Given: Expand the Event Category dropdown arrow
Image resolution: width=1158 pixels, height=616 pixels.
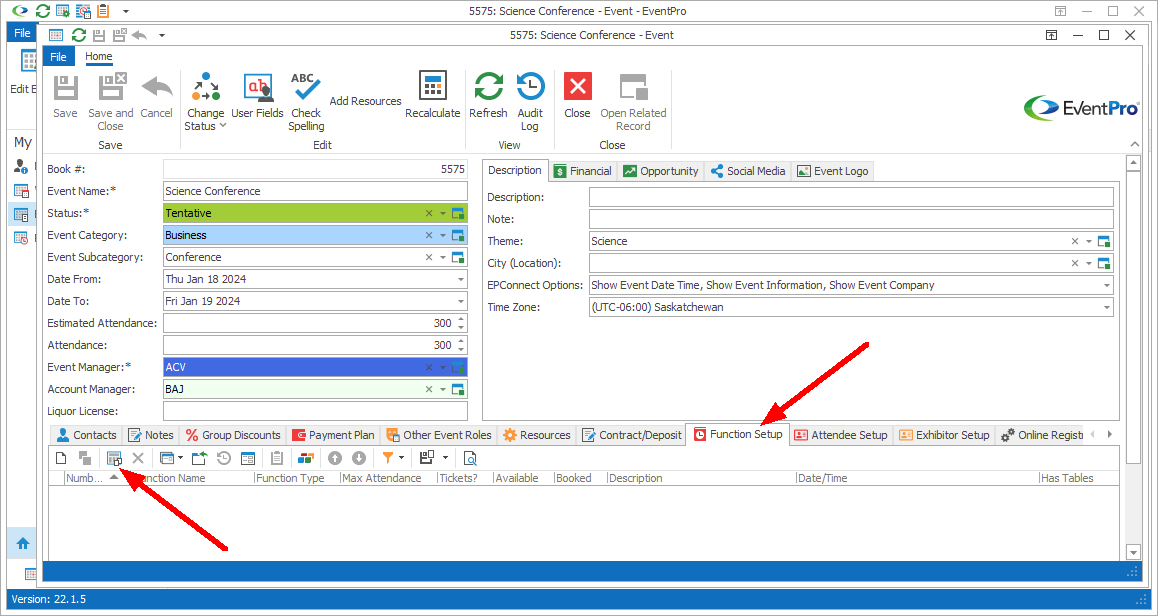Looking at the screenshot, I should (443, 236).
